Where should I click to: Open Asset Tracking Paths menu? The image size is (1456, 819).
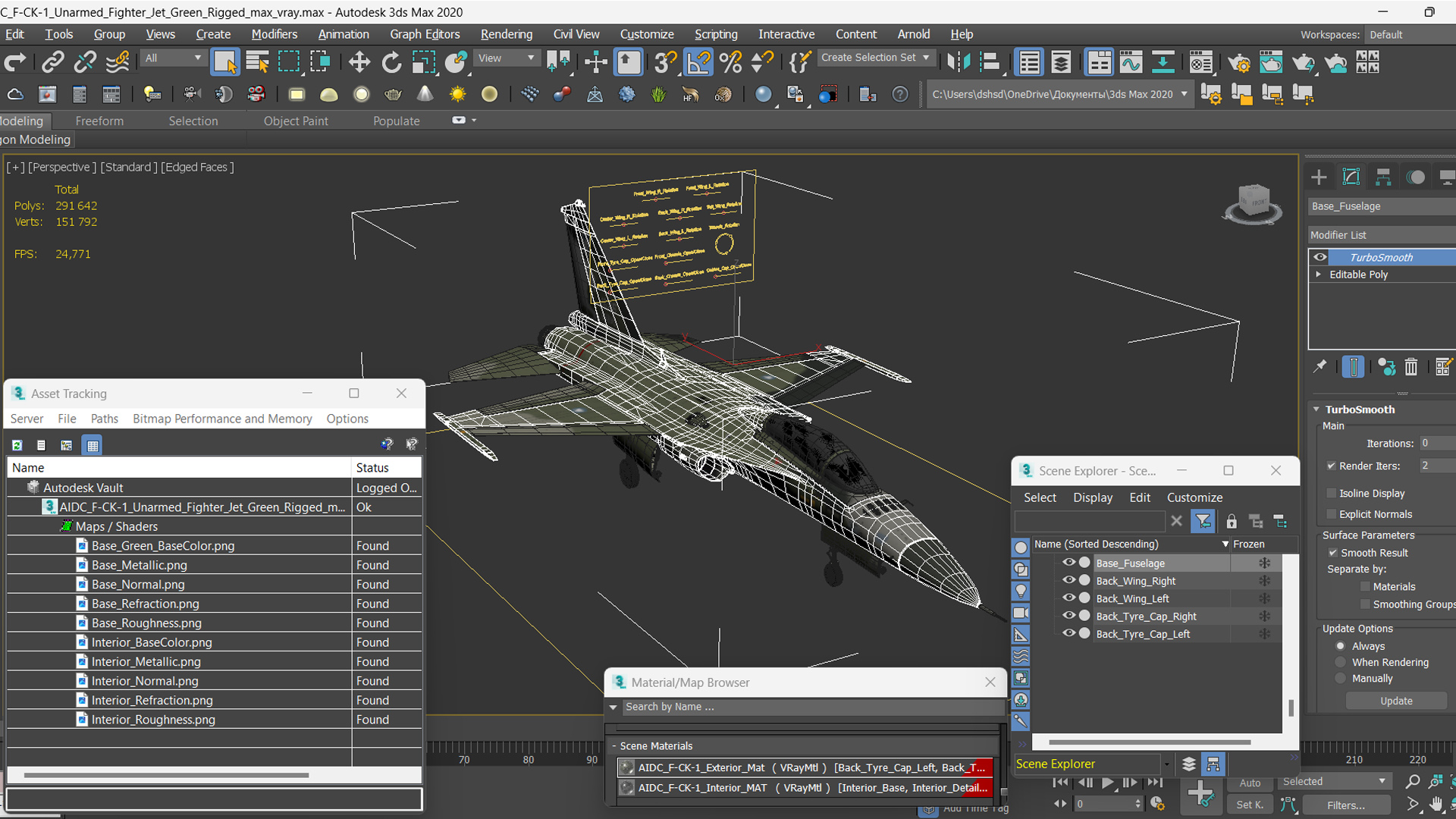(x=104, y=419)
